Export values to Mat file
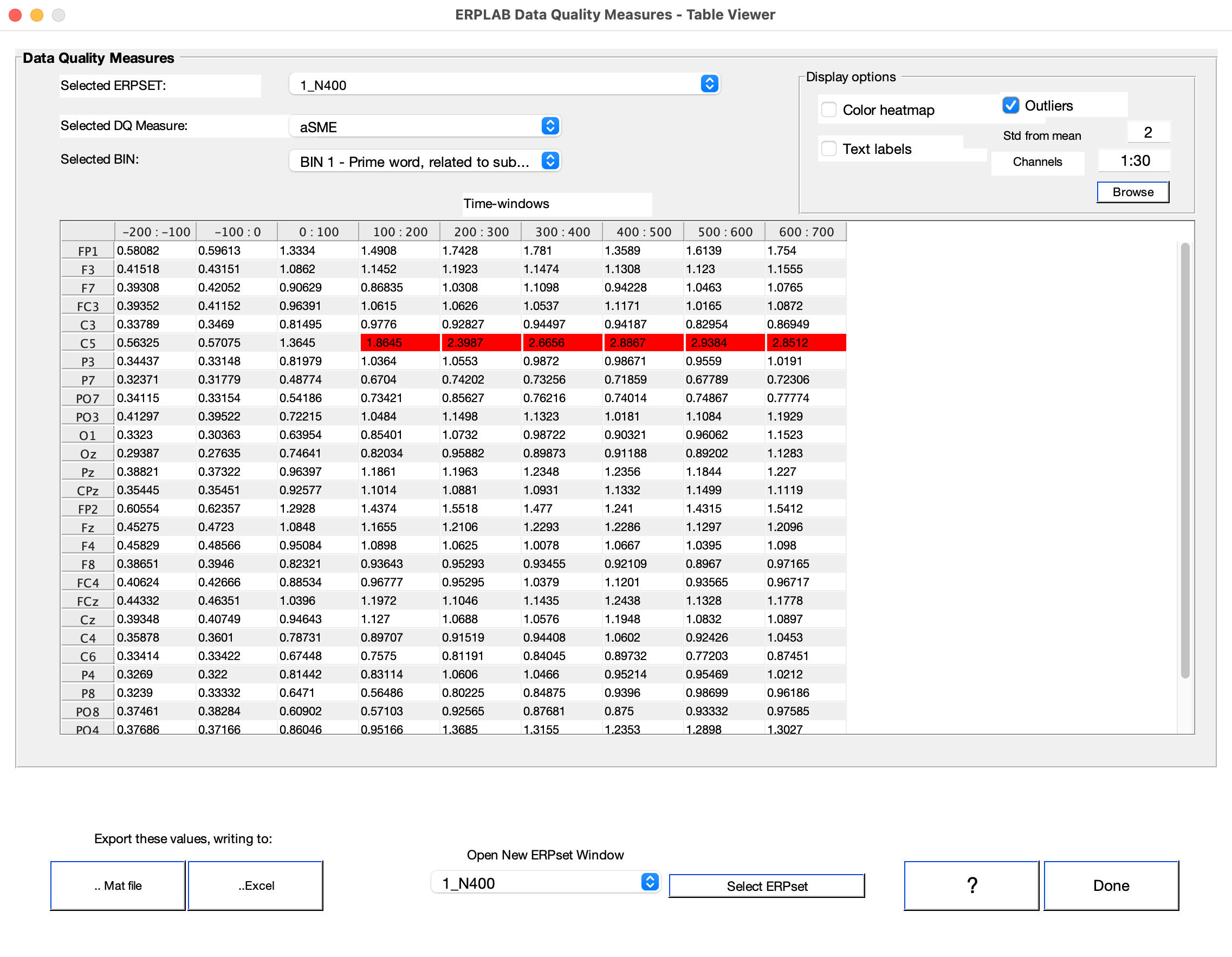The height and width of the screenshot is (957, 1232). point(118,886)
